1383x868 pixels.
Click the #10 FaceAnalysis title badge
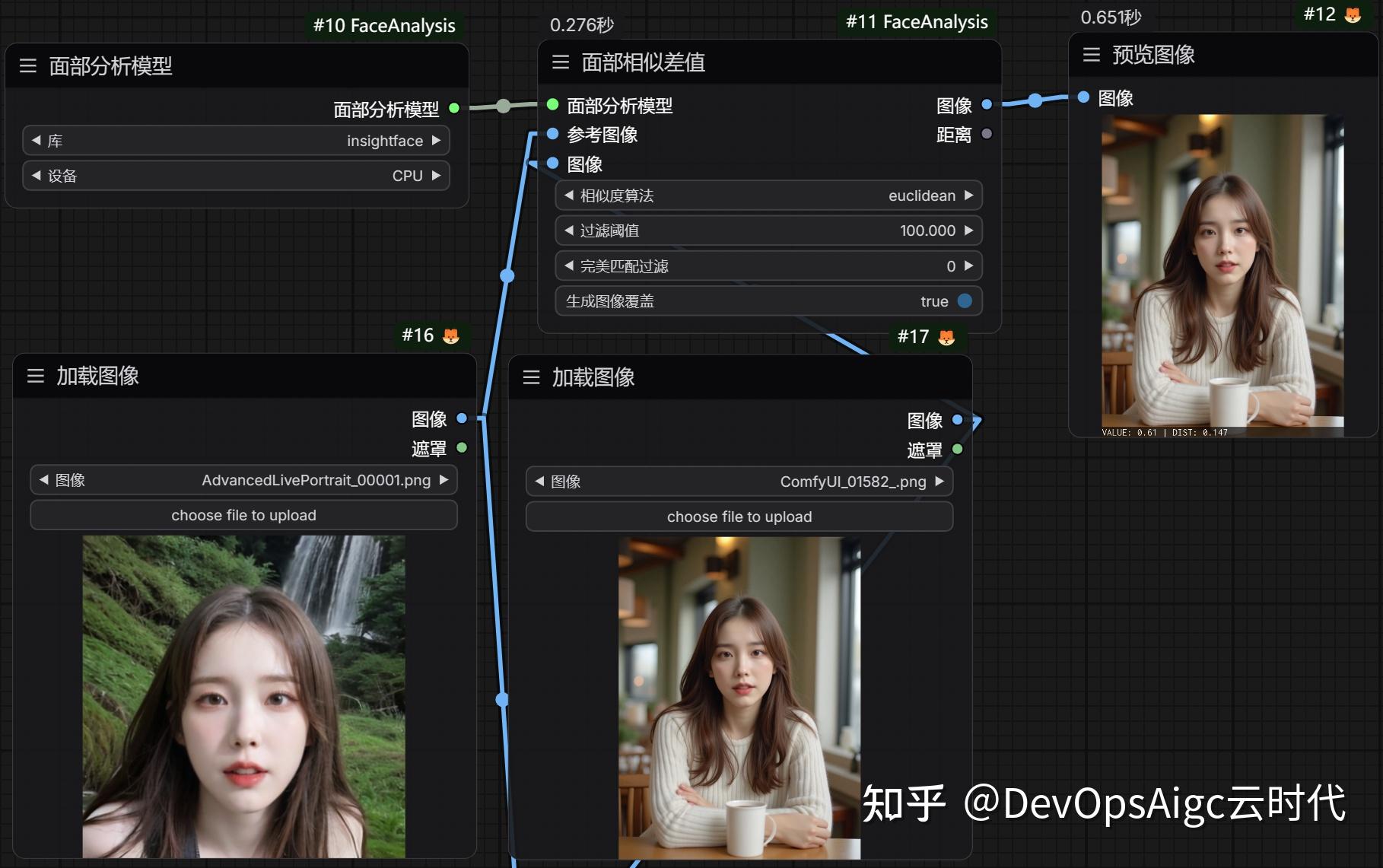[383, 25]
